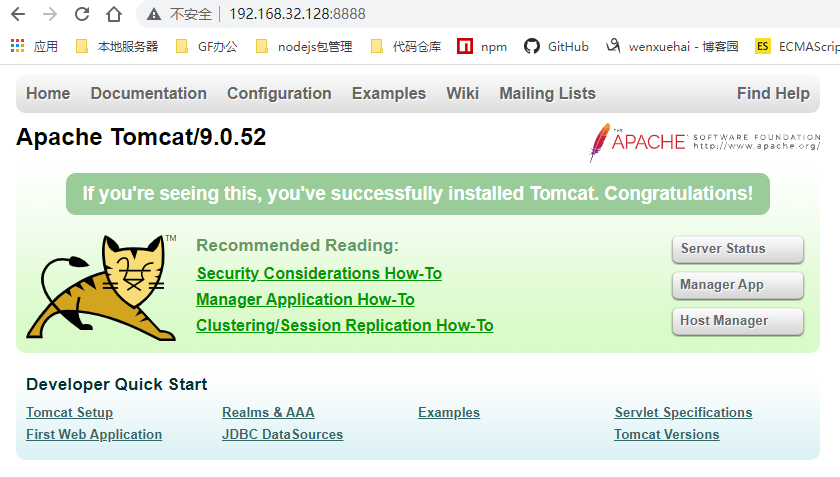Open the 本地服务器 bookmark folder

click(117, 47)
